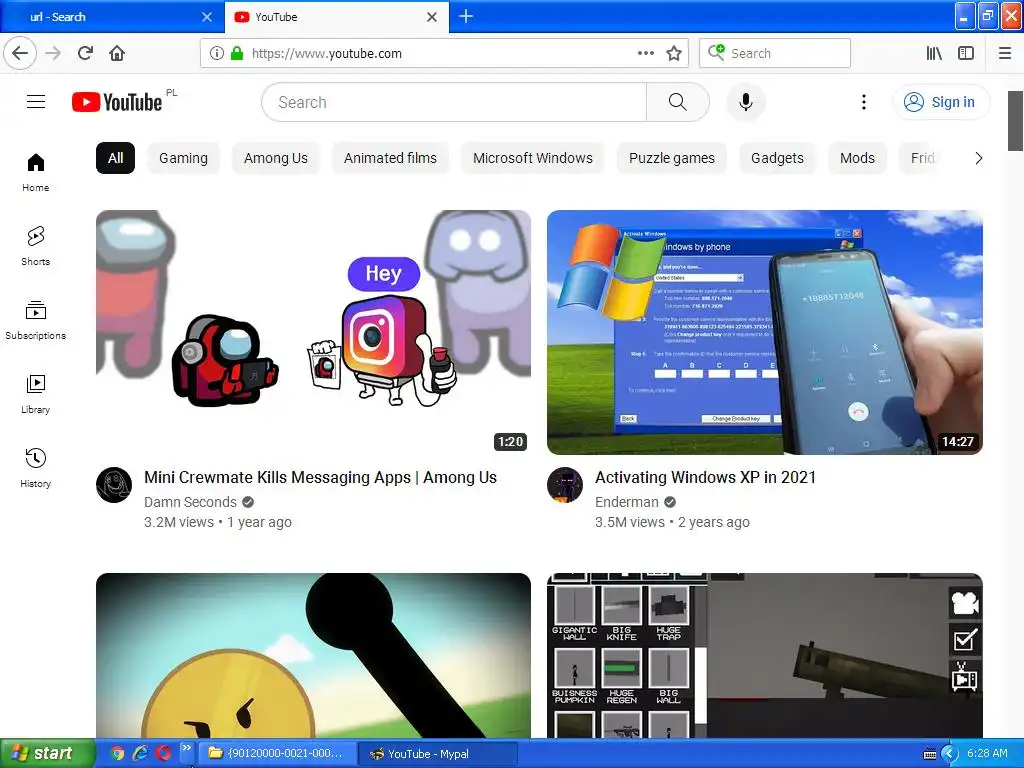The image size is (1024, 768).
Task: Click the YouTube magnifier search button
Action: (x=678, y=103)
